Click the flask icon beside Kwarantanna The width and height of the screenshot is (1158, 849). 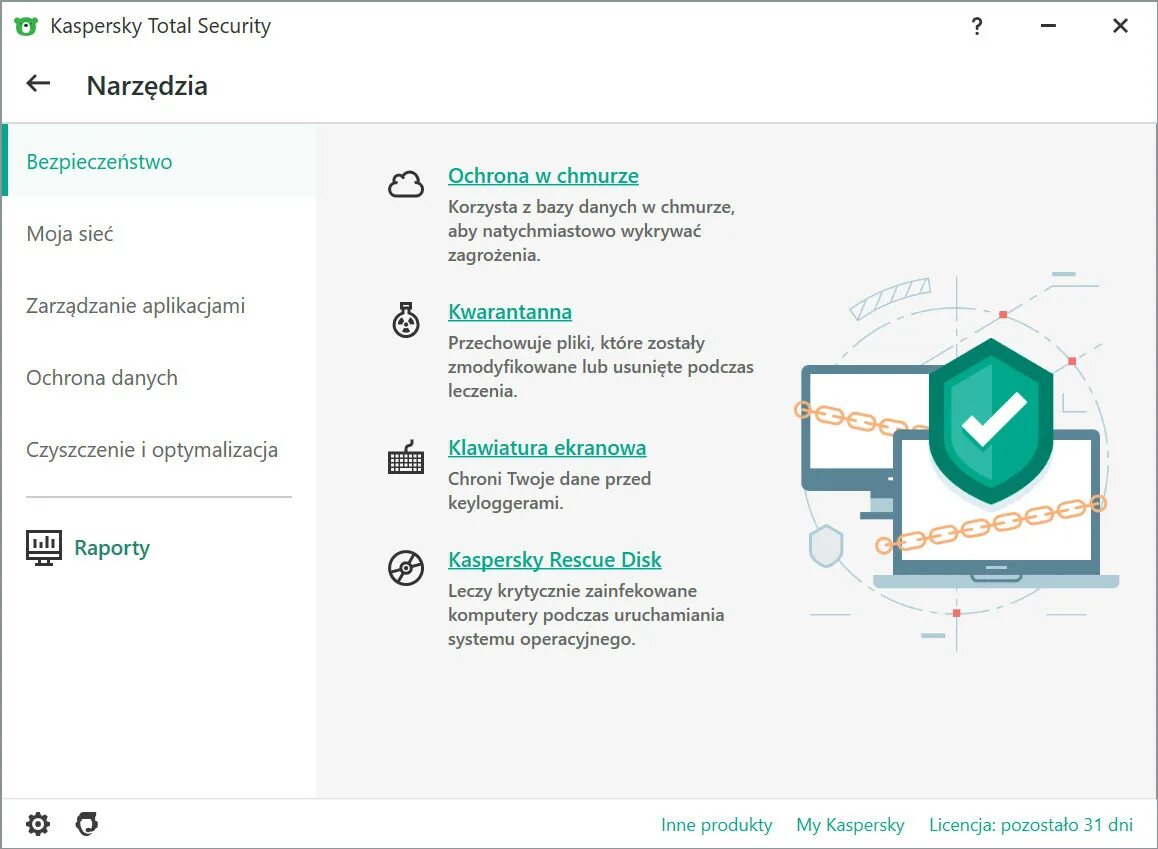(x=405, y=320)
